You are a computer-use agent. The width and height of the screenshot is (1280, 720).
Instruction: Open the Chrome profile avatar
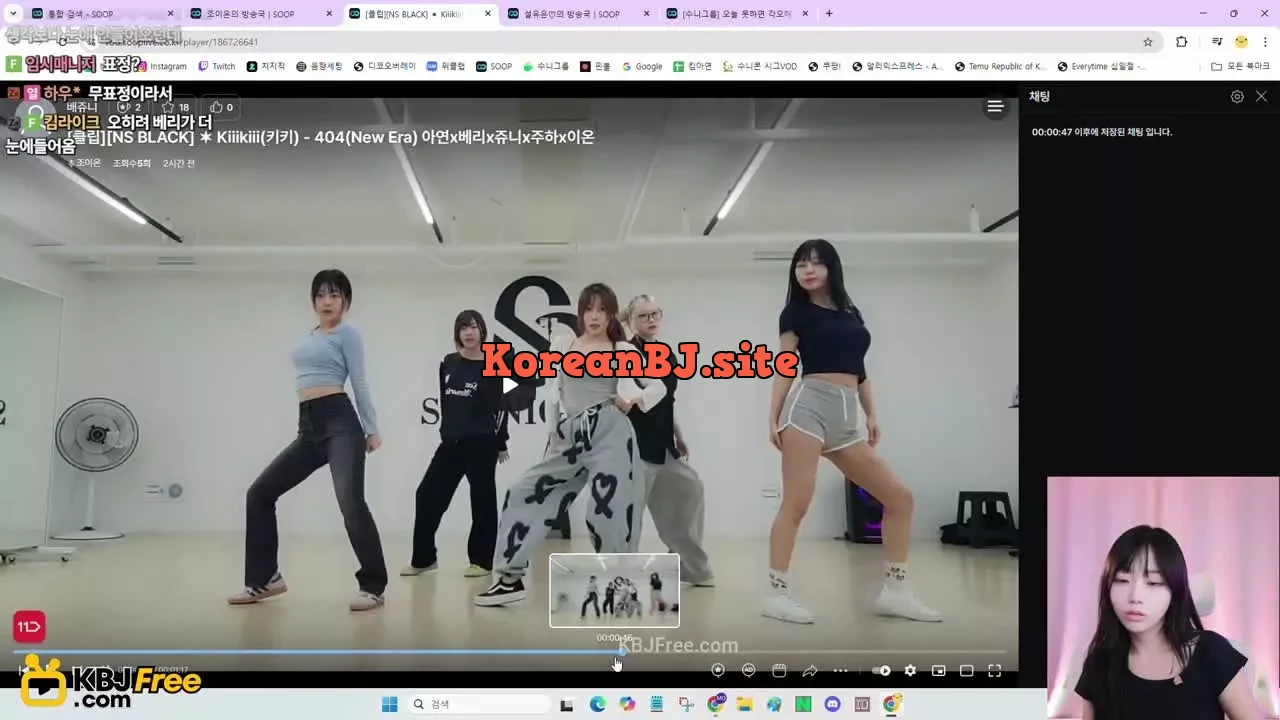(1241, 42)
